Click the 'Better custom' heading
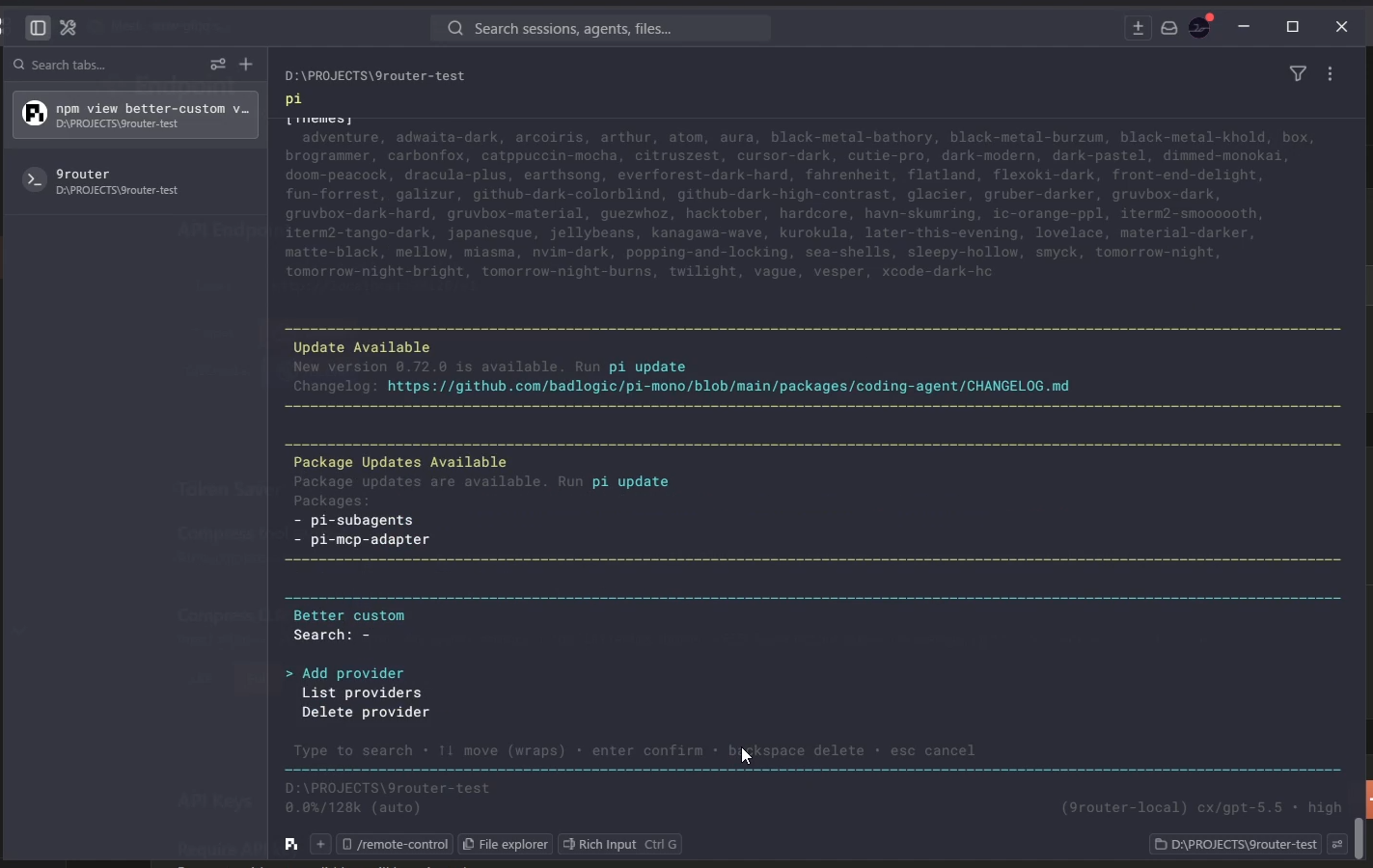Viewport: 1373px width, 868px height. coord(349,615)
